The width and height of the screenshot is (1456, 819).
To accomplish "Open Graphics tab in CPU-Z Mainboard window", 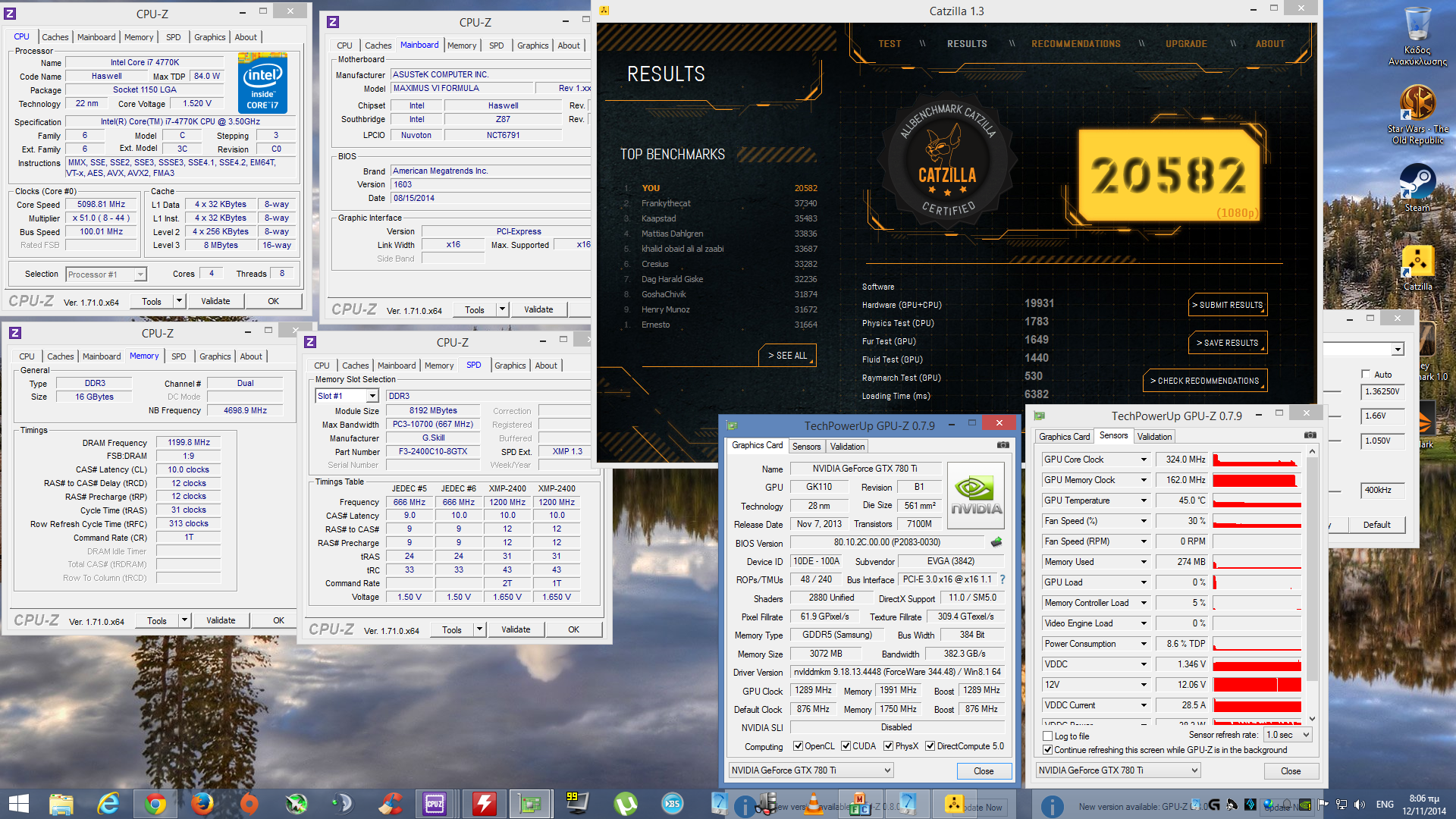I will (533, 45).
